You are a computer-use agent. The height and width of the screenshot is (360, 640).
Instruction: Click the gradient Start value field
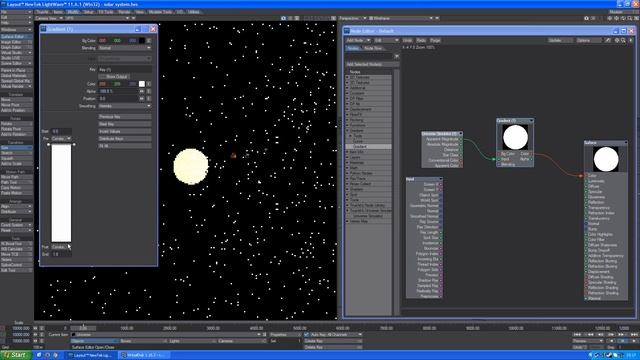pyautogui.click(x=61, y=131)
